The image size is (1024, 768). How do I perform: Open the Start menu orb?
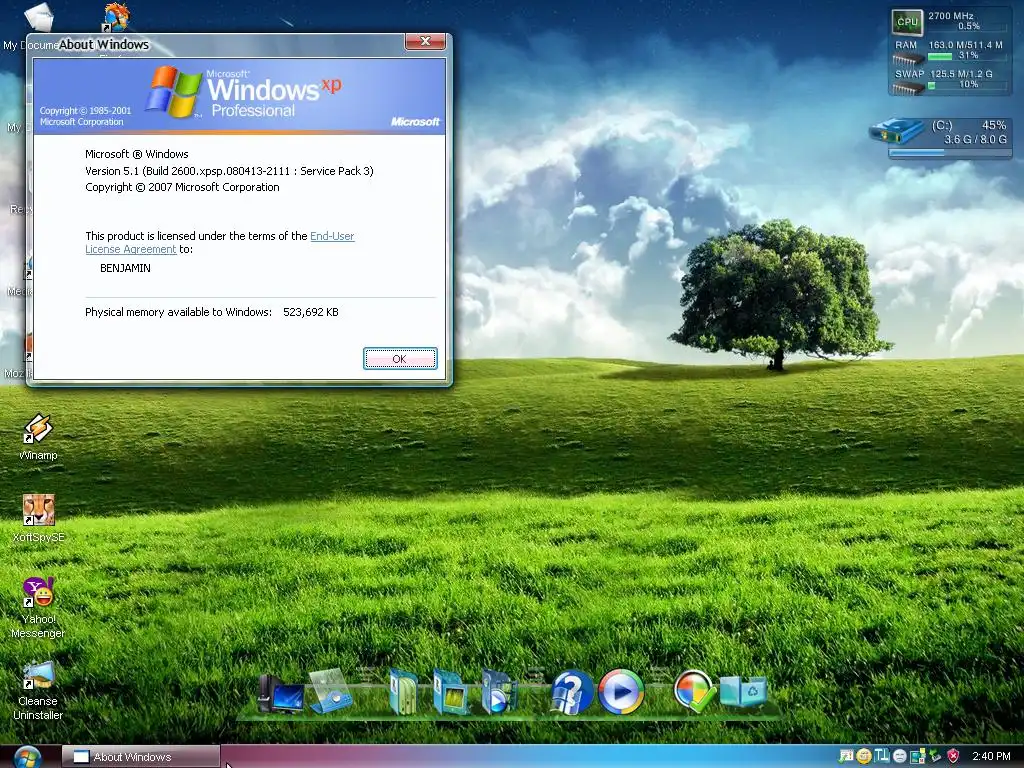27,756
